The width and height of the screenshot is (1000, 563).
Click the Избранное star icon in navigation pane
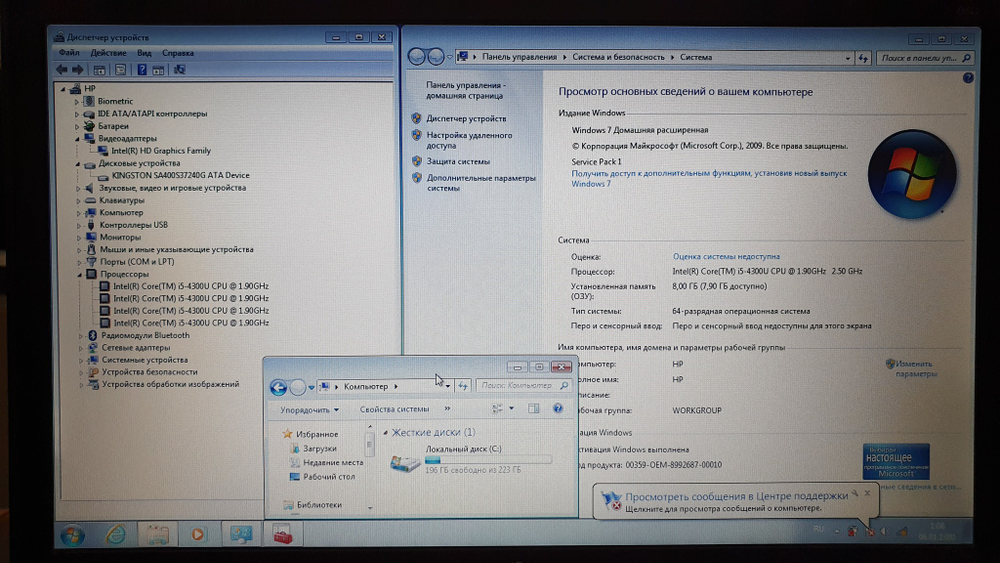(287, 434)
